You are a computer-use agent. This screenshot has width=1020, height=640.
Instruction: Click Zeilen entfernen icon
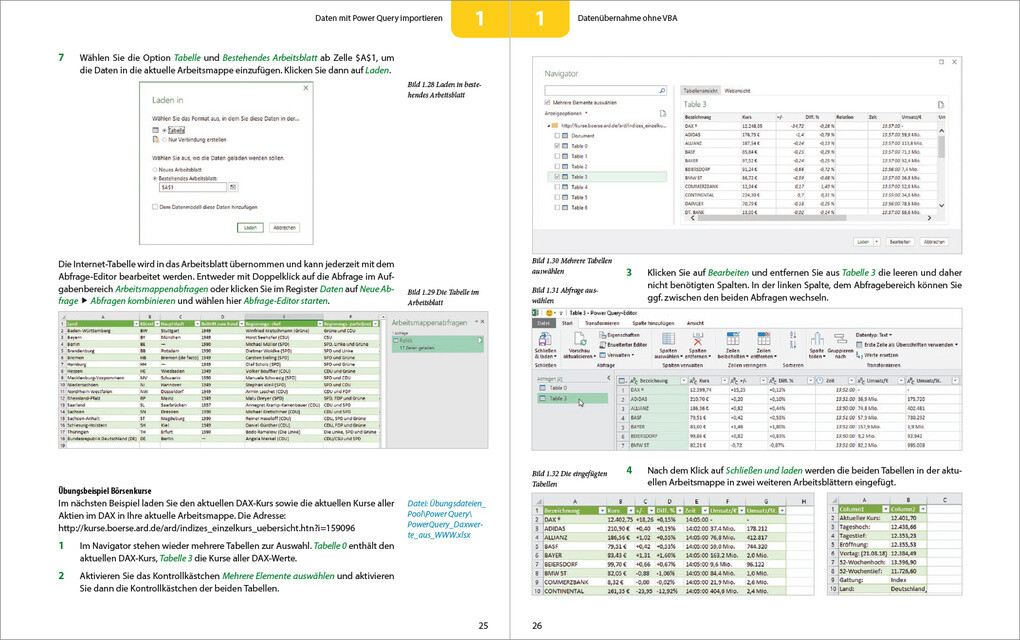click(763, 339)
